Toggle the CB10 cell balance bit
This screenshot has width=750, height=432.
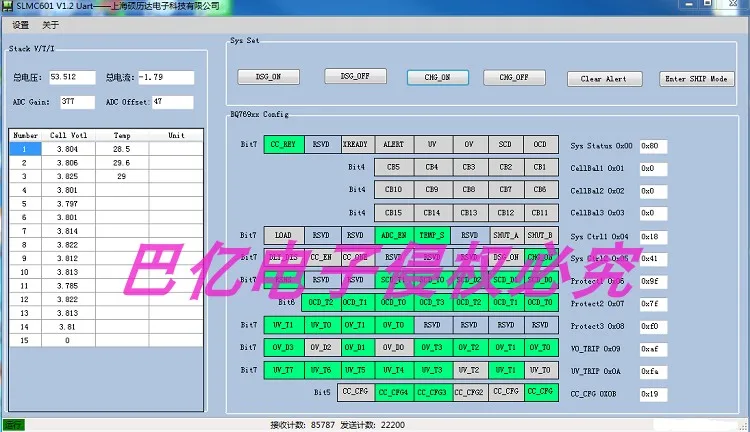tap(394, 189)
